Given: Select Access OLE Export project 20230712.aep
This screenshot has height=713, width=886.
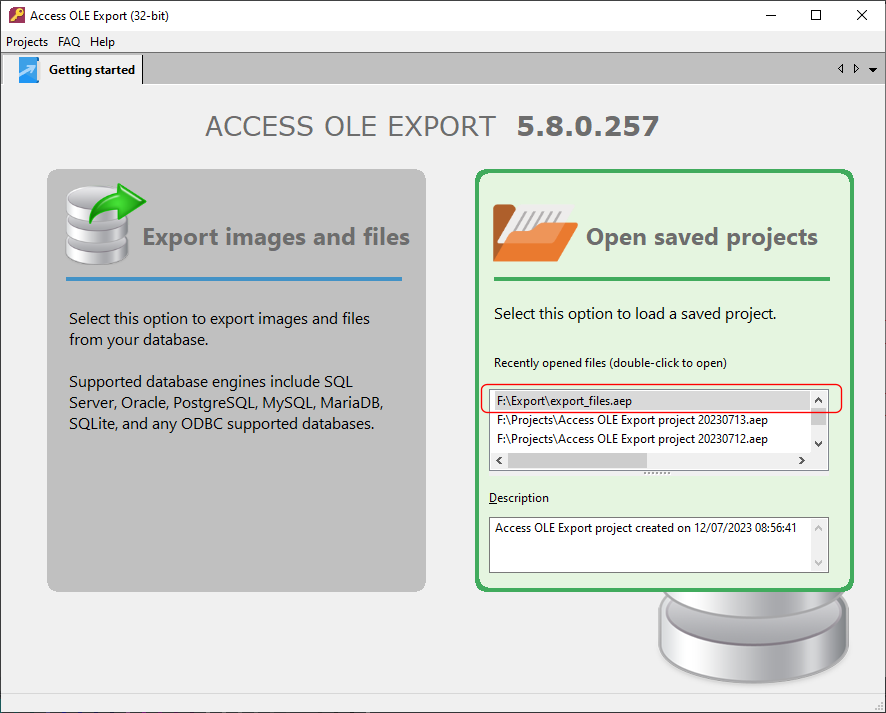Looking at the screenshot, I should pyautogui.click(x=632, y=439).
